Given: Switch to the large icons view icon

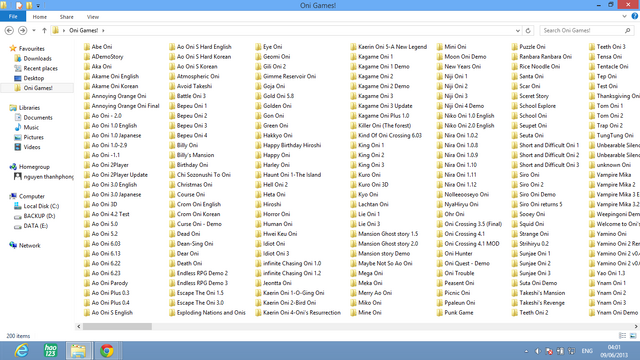Looking at the screenshot, I should pos(633,336).
